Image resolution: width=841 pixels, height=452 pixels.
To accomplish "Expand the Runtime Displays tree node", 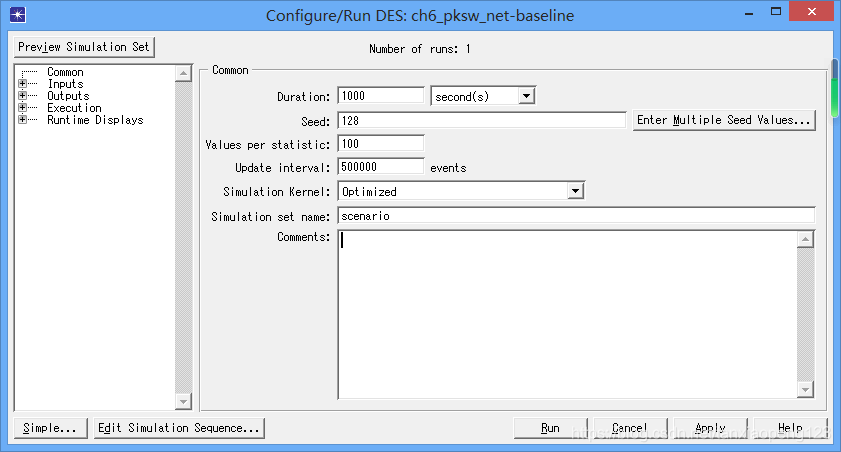I will pyautogui.click(x=23, y=120).
